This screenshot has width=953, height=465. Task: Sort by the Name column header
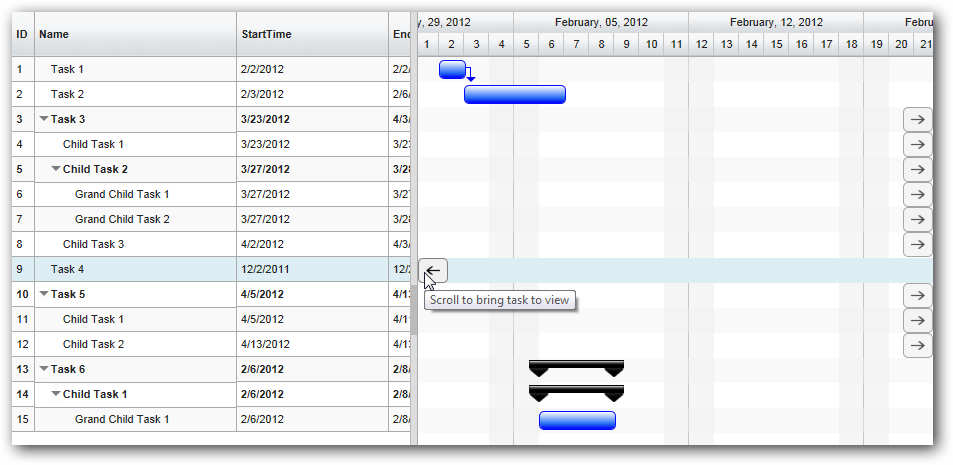click(x=135, y=34)
